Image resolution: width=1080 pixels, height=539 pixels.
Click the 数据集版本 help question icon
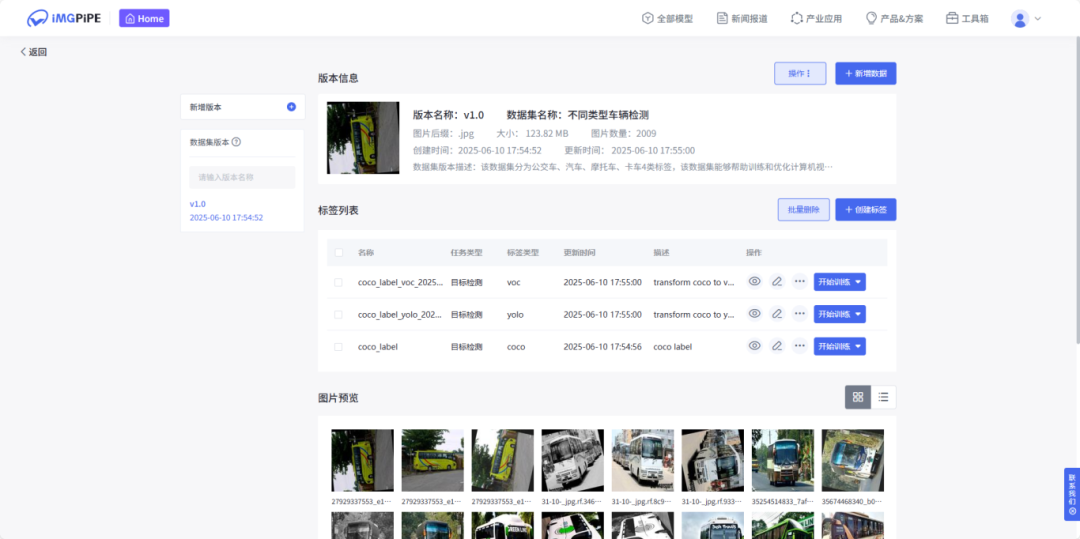[236, 142]
